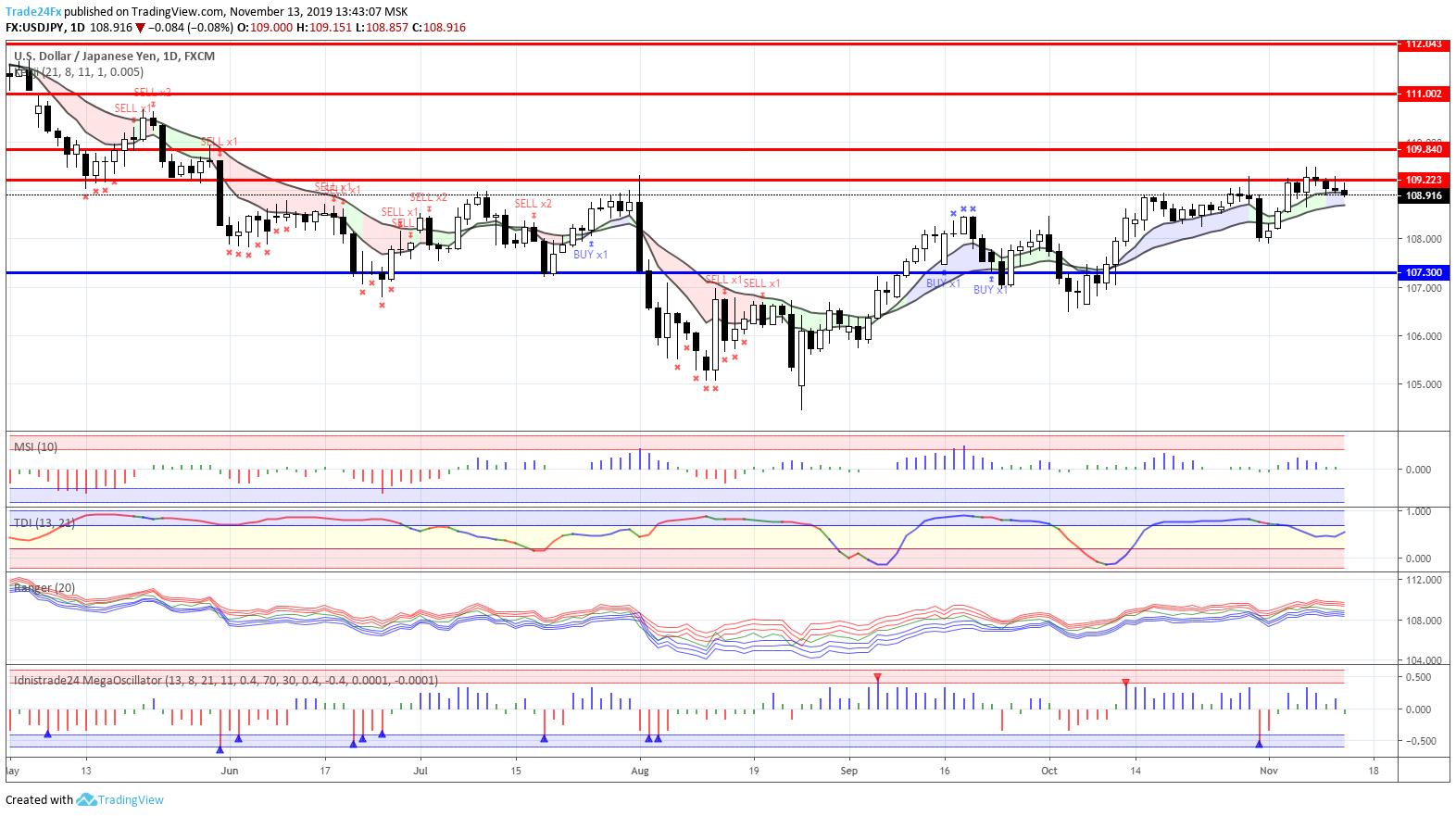This screenshot has height=816, width=1456.
Task: Click Jun on the time axis
Action: coord(230,771)
